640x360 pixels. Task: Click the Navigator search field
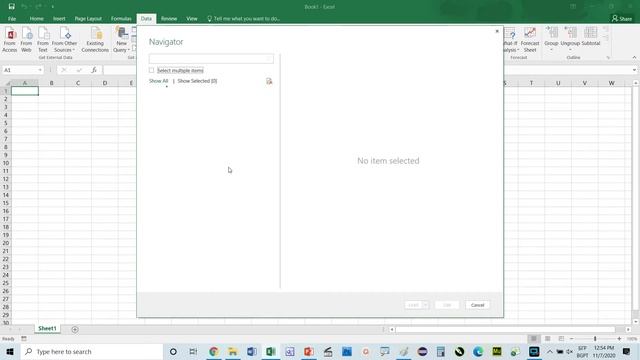click(211, 59)
